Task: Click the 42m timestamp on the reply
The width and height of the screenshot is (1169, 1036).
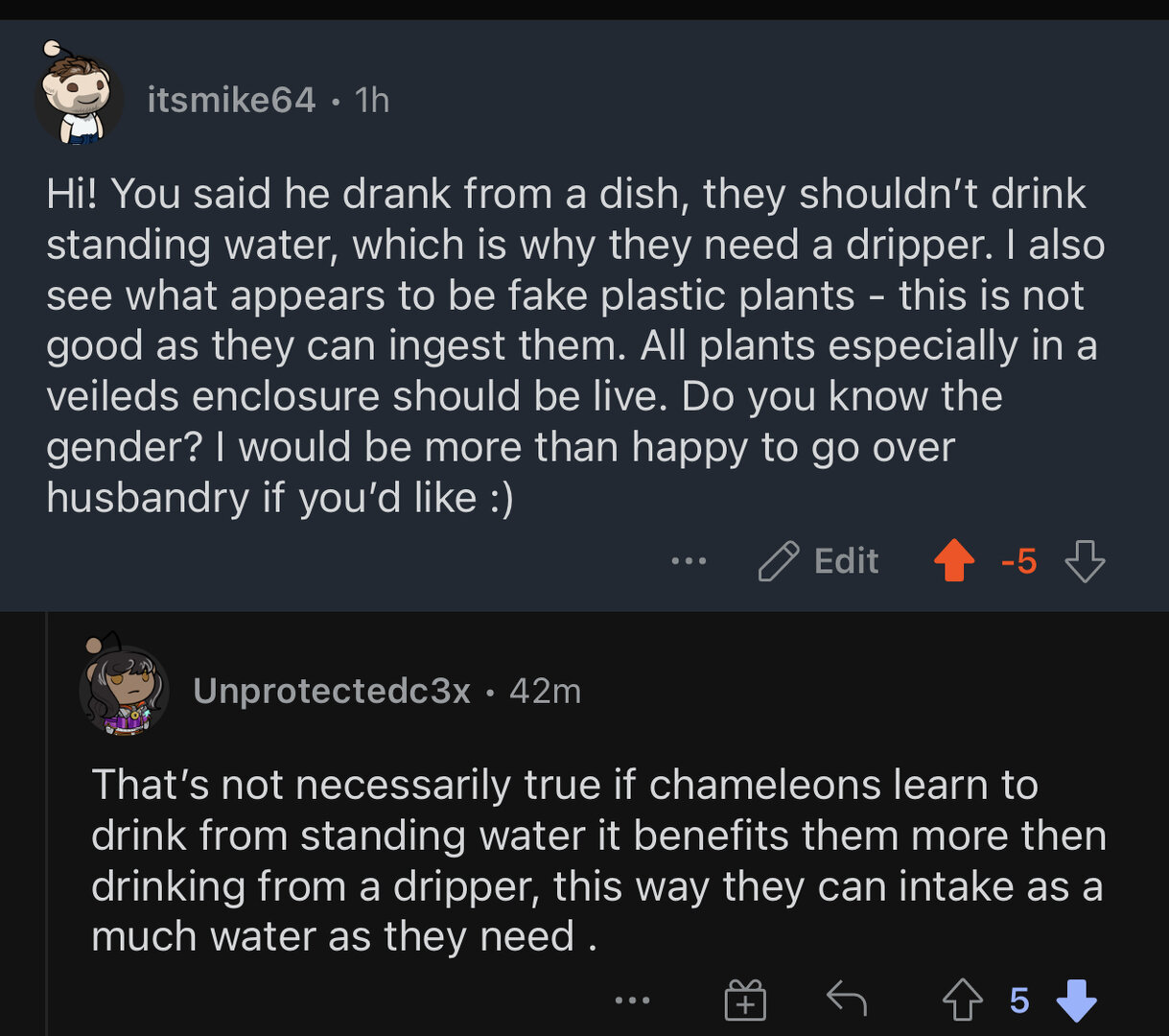Action: click(545, 691)
